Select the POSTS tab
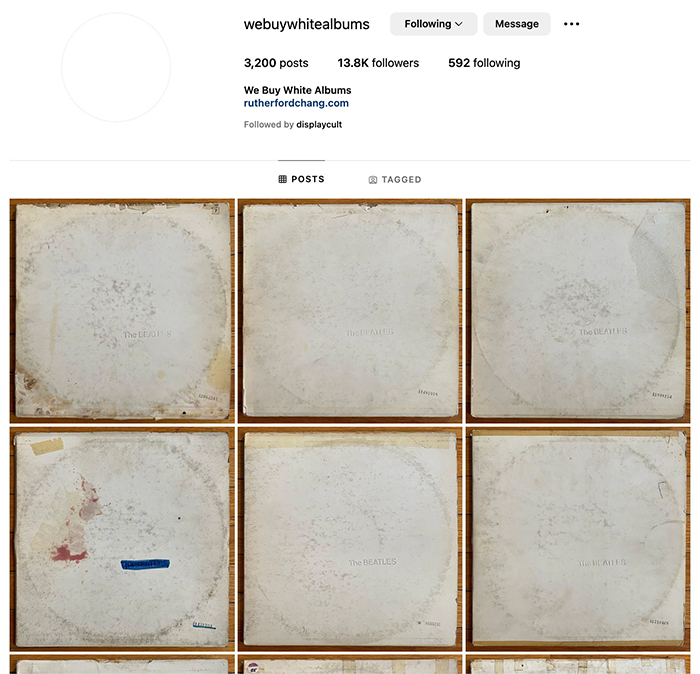The height and width of the screenshot is (674, 700). pos(302,179)
